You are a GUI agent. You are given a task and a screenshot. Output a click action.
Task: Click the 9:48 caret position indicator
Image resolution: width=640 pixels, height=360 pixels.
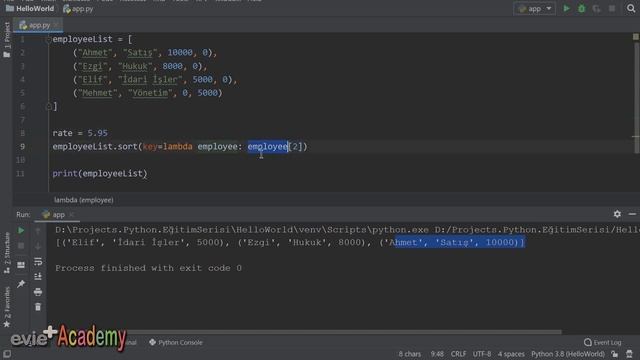pos(437,354)
